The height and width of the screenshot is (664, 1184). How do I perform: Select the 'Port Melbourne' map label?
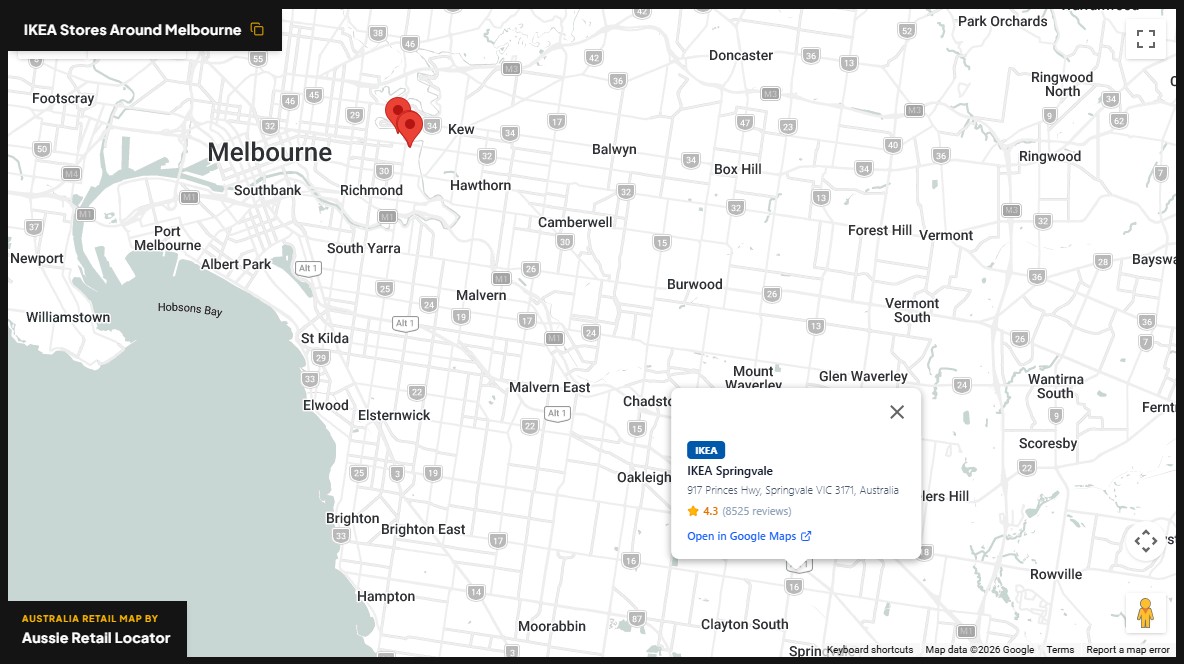167,238
